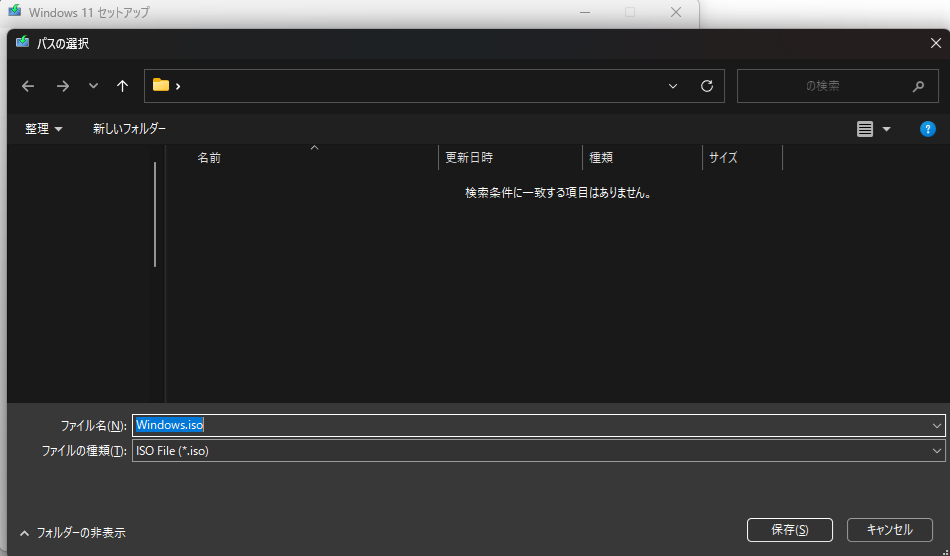The height and width of the screenshot is (556, 950).
Task: Sort by 名前 column header
Action: pyautogui.click(x=210, y=158)
